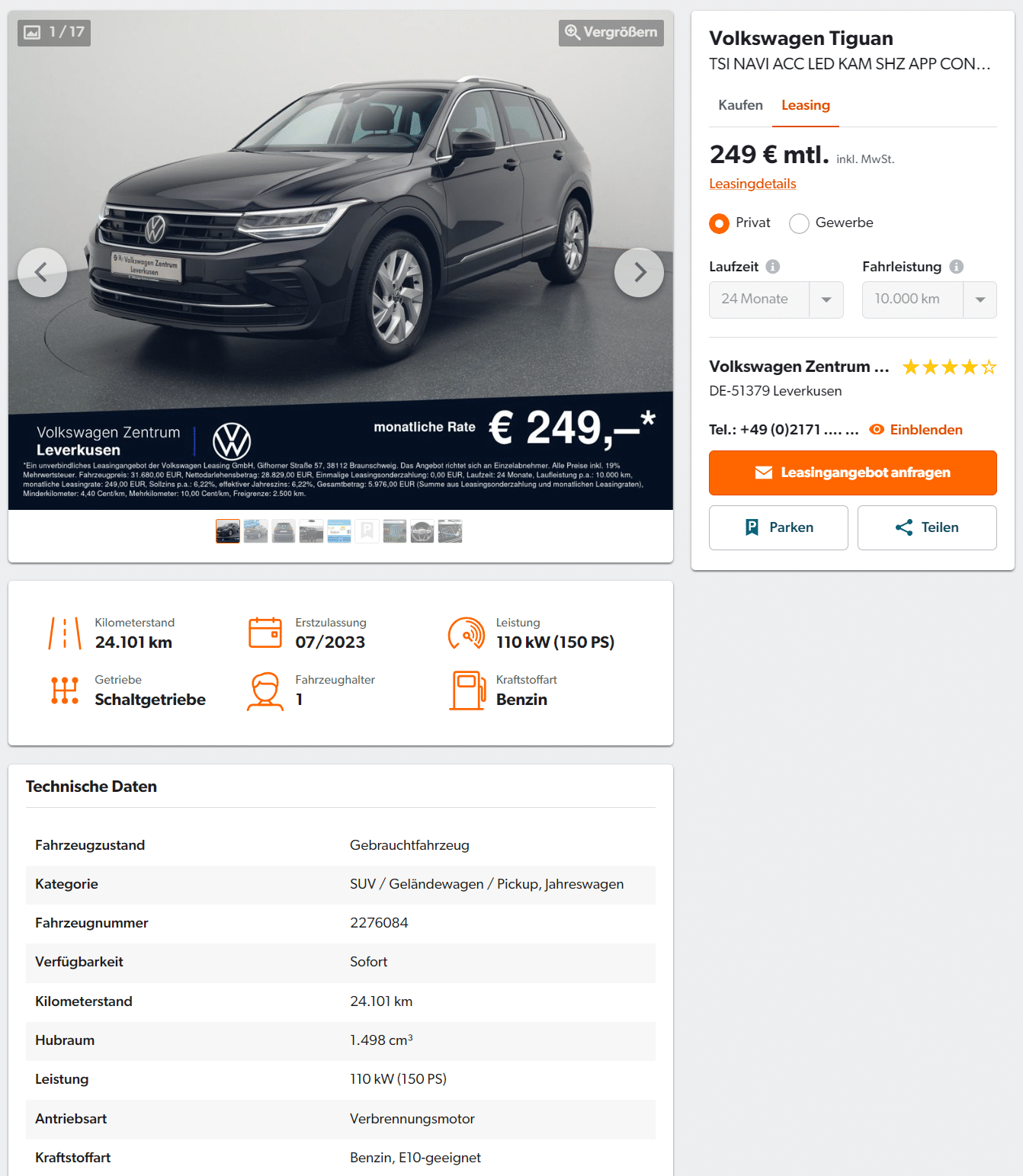Screen dimensions: 1023x1176
Task: Switch to the Leasing tab
Action: [x=806, y=105]
